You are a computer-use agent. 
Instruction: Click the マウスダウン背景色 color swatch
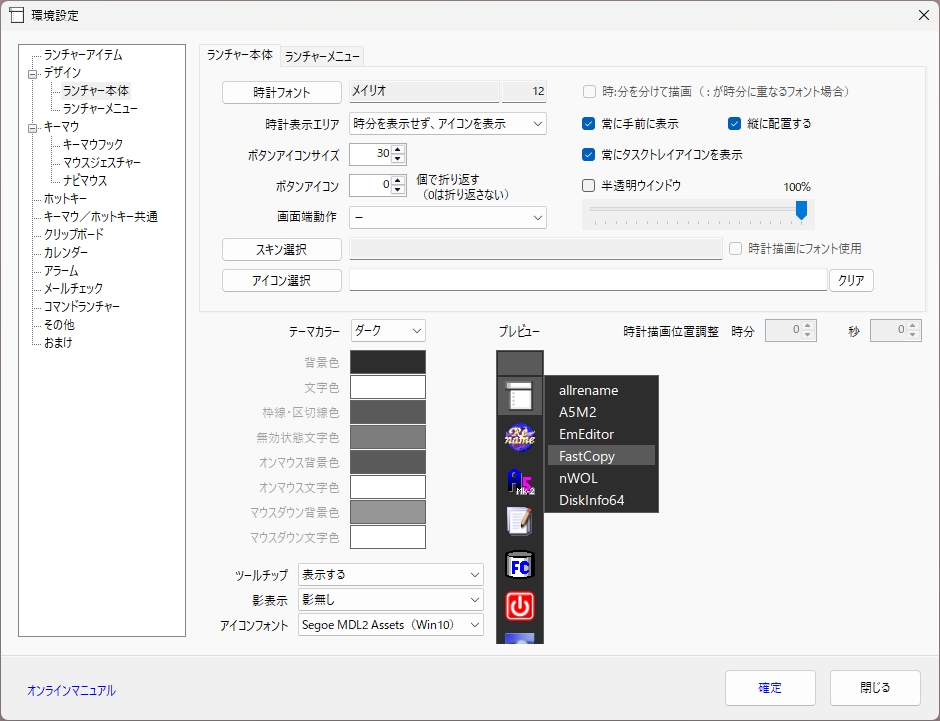388,512
